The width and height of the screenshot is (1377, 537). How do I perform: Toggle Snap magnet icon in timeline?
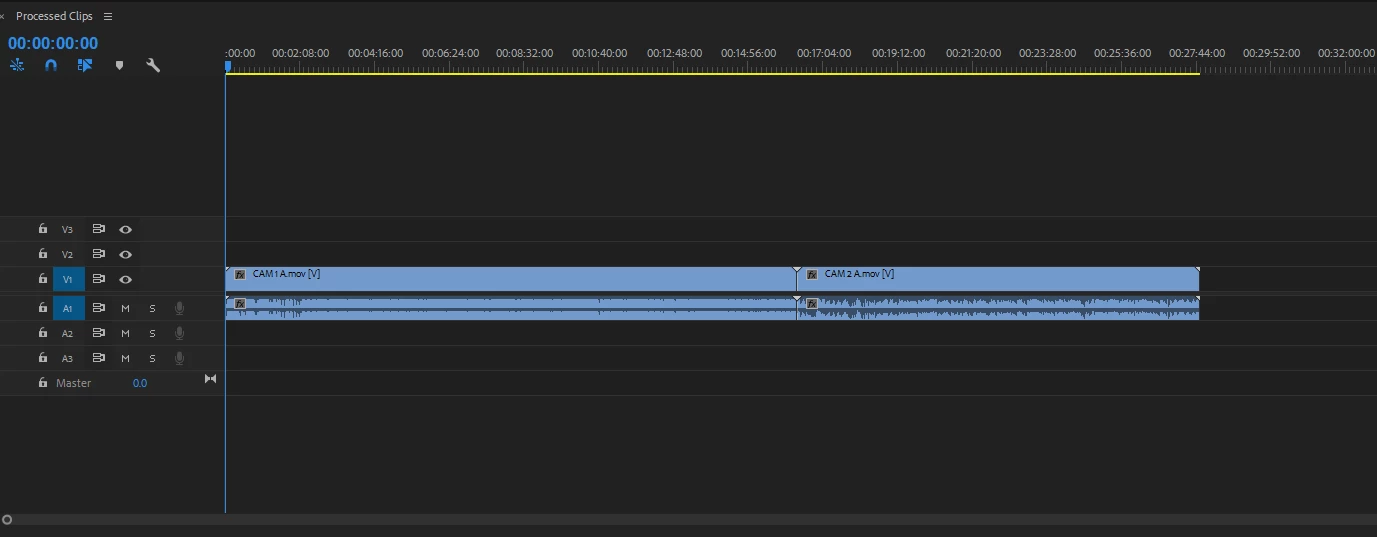coord(51,65)
